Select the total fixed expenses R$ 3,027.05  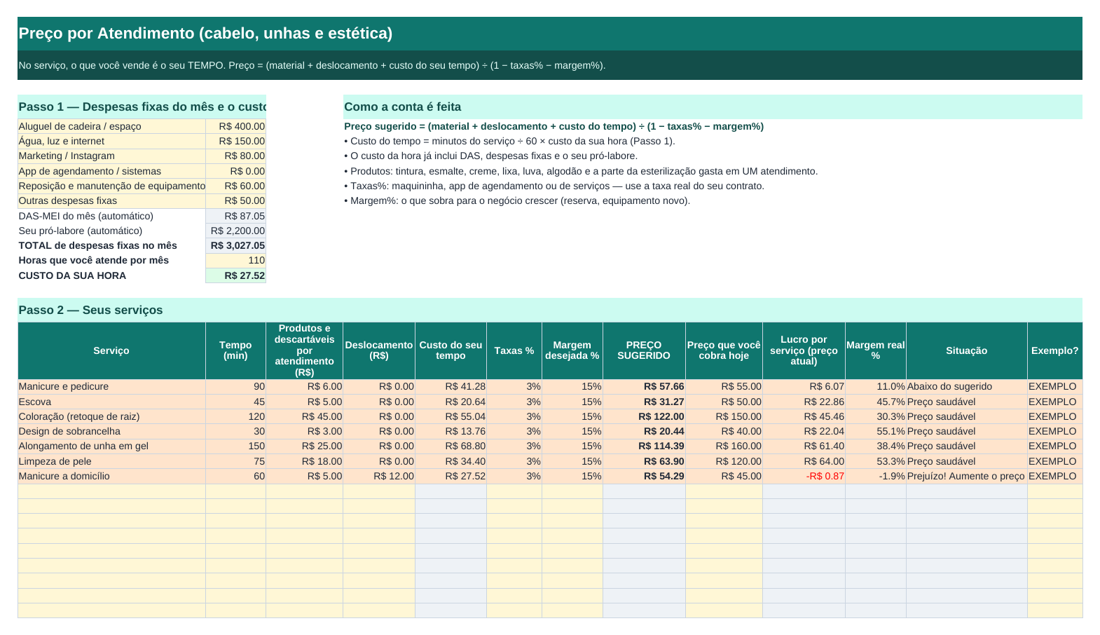tap(236, 246)
